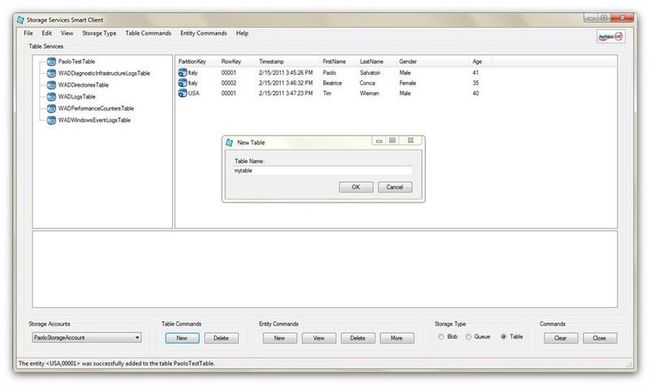Sort by Age column header
The image size is (650, 385).
(477, 61)
